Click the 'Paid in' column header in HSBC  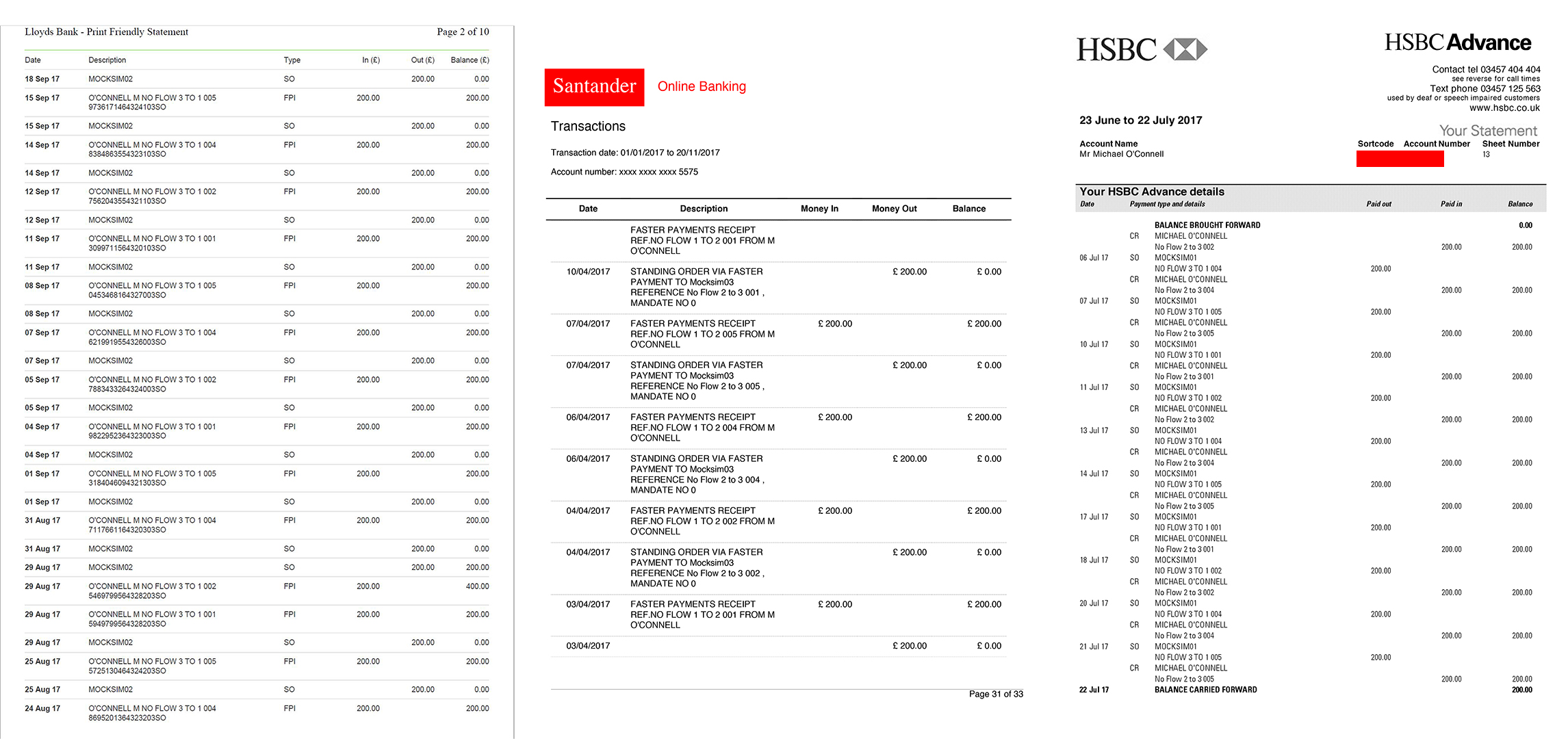pyautogui.click(x=1451, y=204)
